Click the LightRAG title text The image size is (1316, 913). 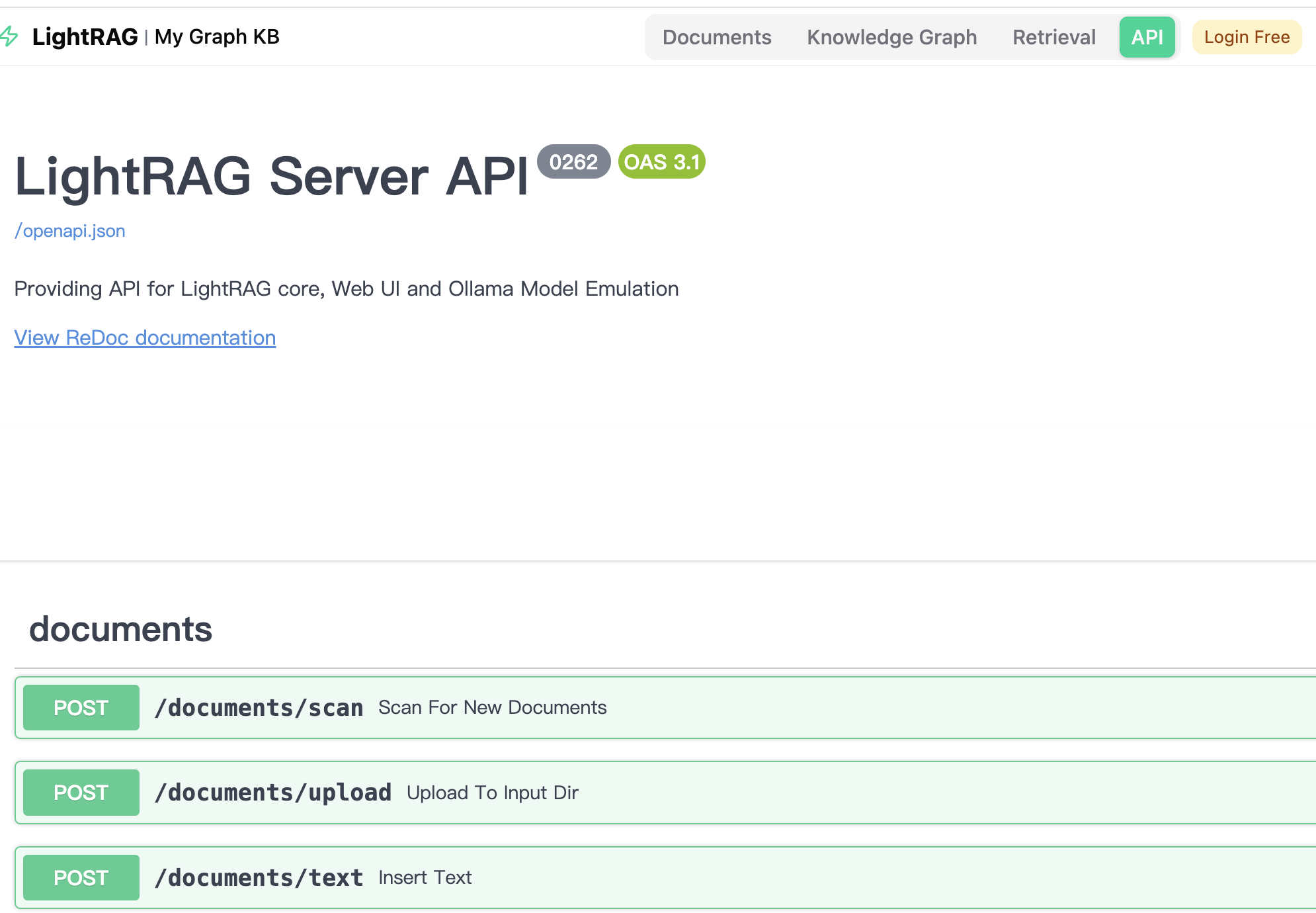[x=85, y=37]
